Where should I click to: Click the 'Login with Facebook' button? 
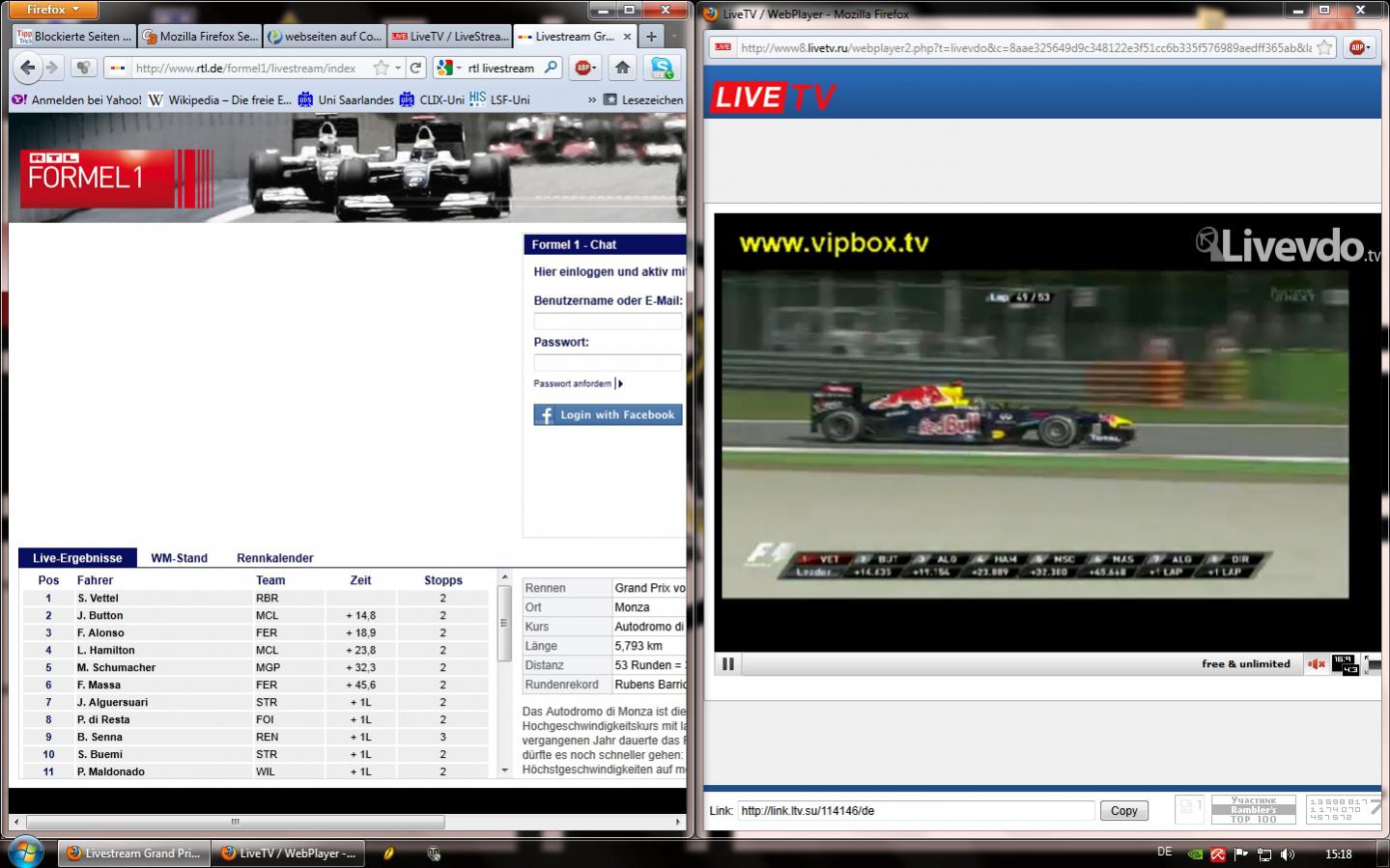coord(608,414)
